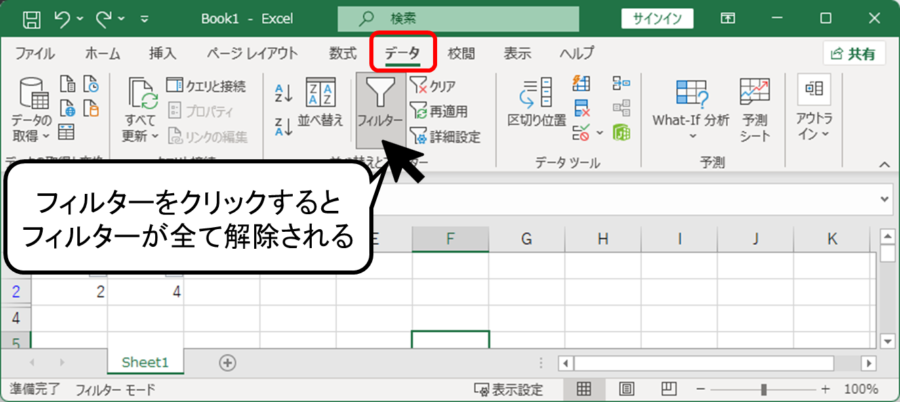
Task: Import data from Web icon
Action: [x=68, y=109]
